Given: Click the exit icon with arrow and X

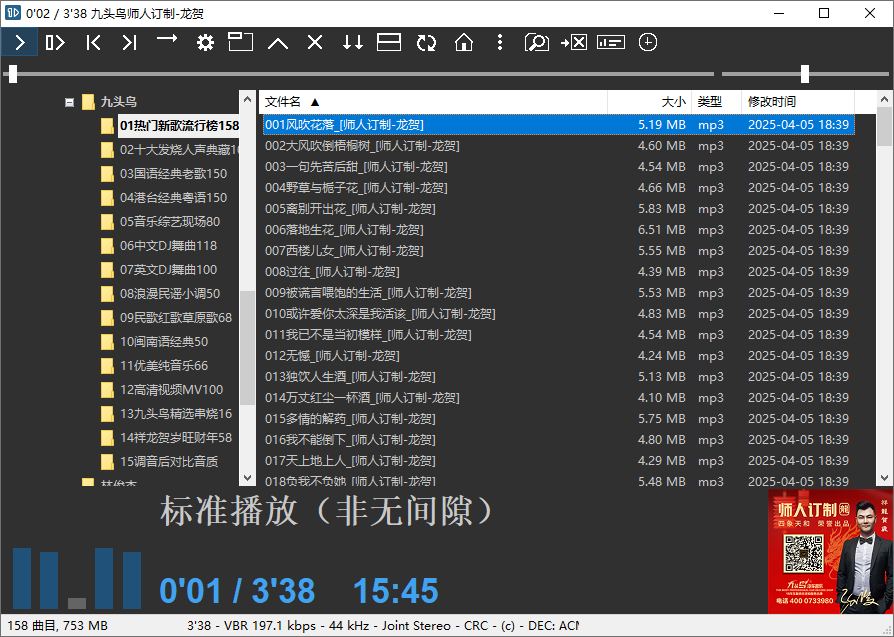Looking at the screenshot, I should 574,42.
